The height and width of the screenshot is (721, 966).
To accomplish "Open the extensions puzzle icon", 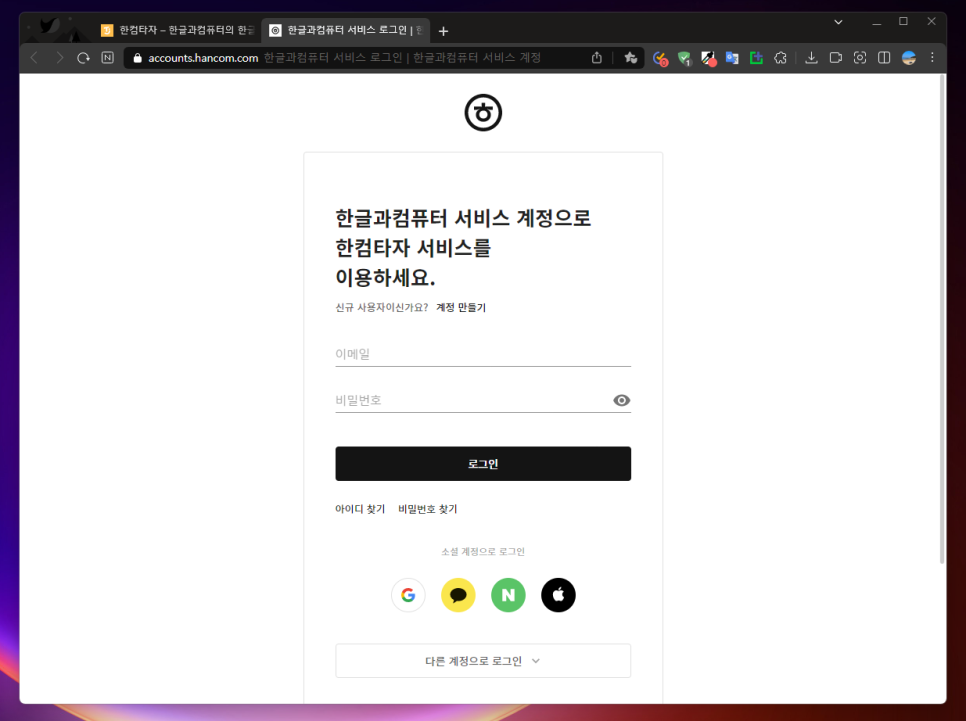I will 781,58.
